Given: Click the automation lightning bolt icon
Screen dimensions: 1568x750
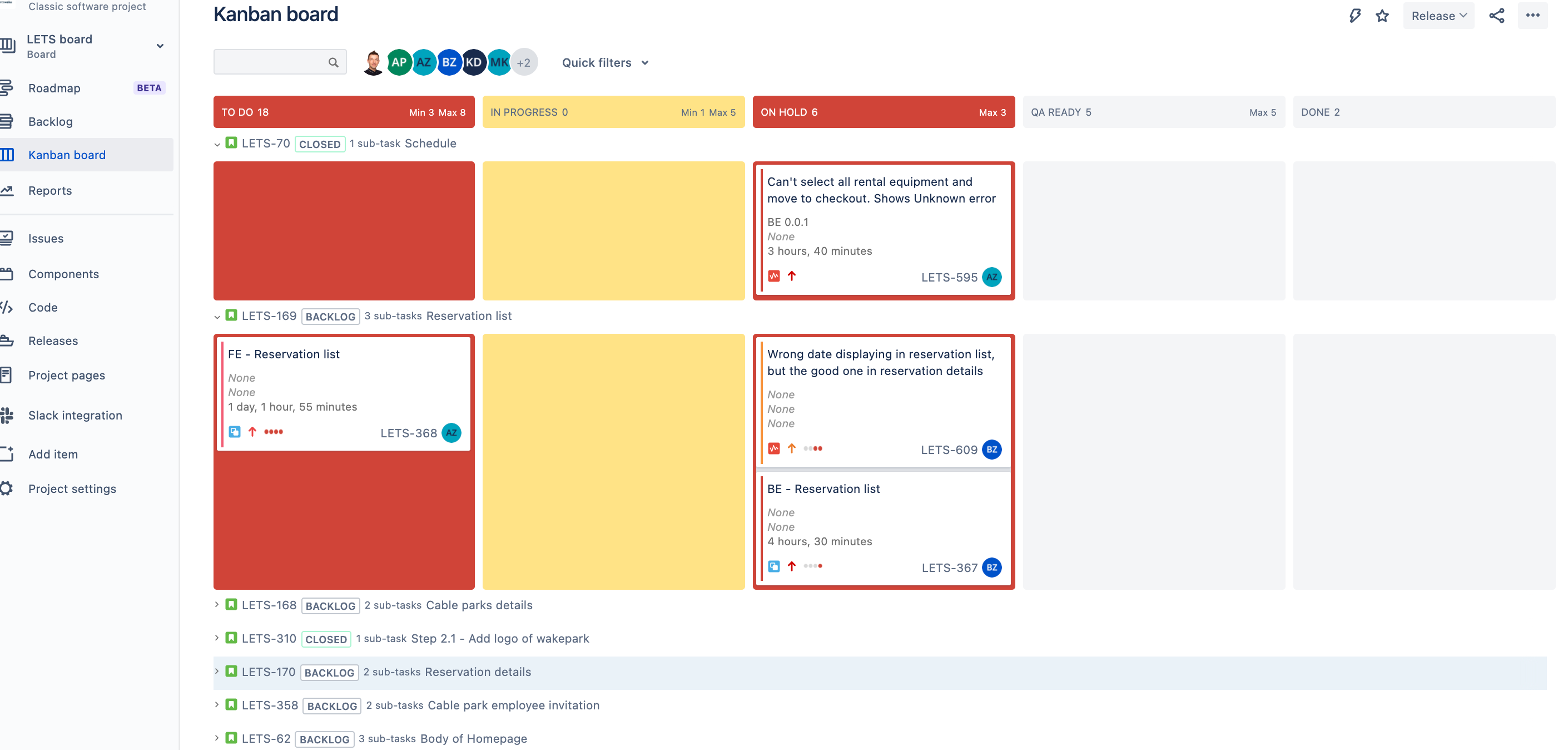Looking at the screenshot, I should (1354, 16).
